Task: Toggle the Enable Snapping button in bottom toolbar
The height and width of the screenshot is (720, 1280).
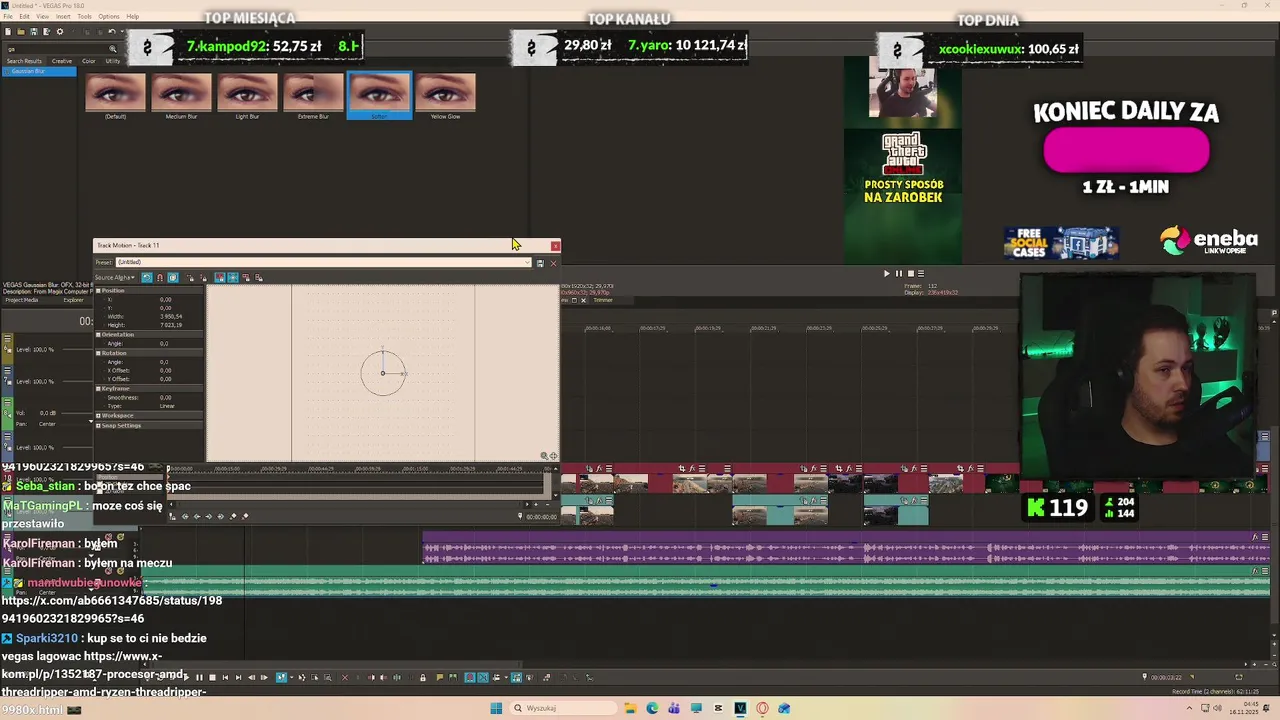Action: (470, 677)
